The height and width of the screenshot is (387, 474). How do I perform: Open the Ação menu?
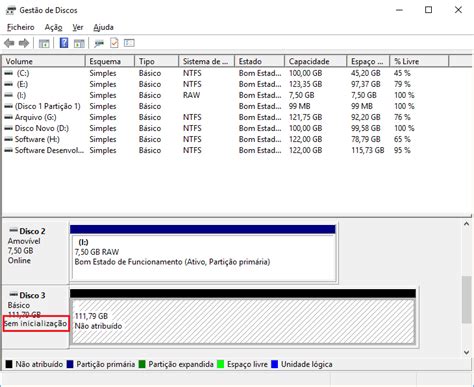click(53, 27)
